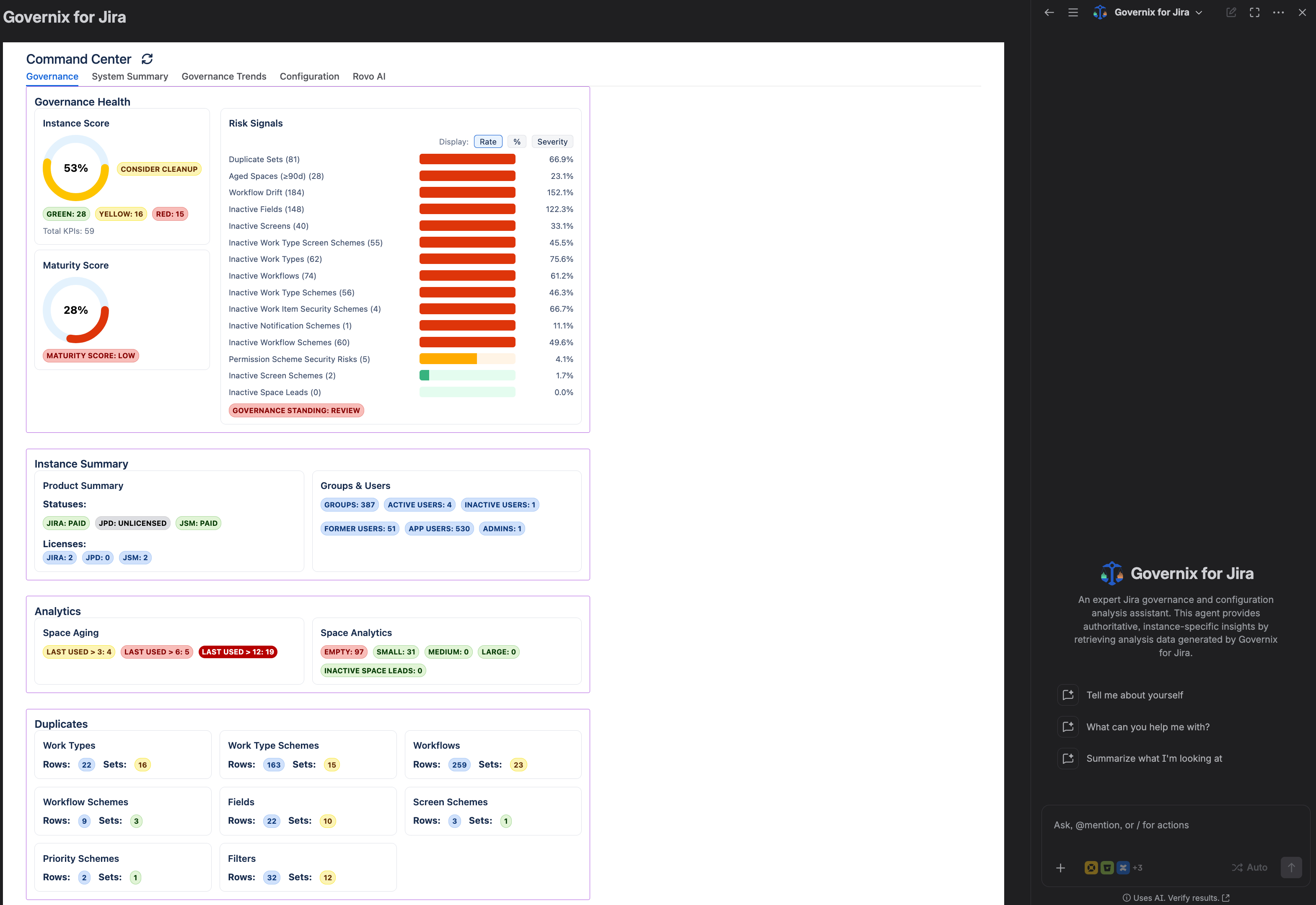Go back in Rovo chat panel

click(1049, 13)
